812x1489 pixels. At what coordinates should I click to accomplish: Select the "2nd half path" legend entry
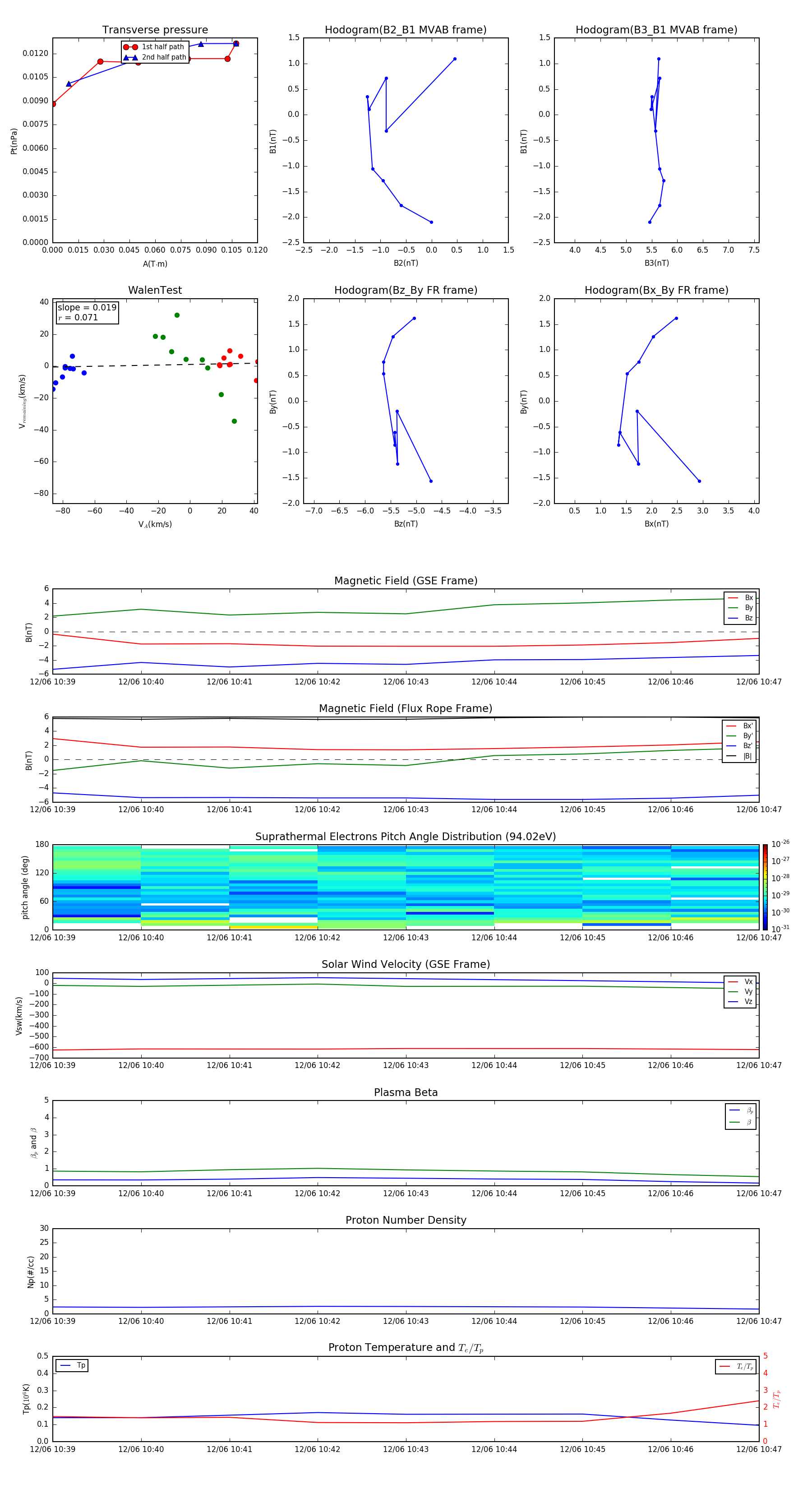click(x=154, y=57)
